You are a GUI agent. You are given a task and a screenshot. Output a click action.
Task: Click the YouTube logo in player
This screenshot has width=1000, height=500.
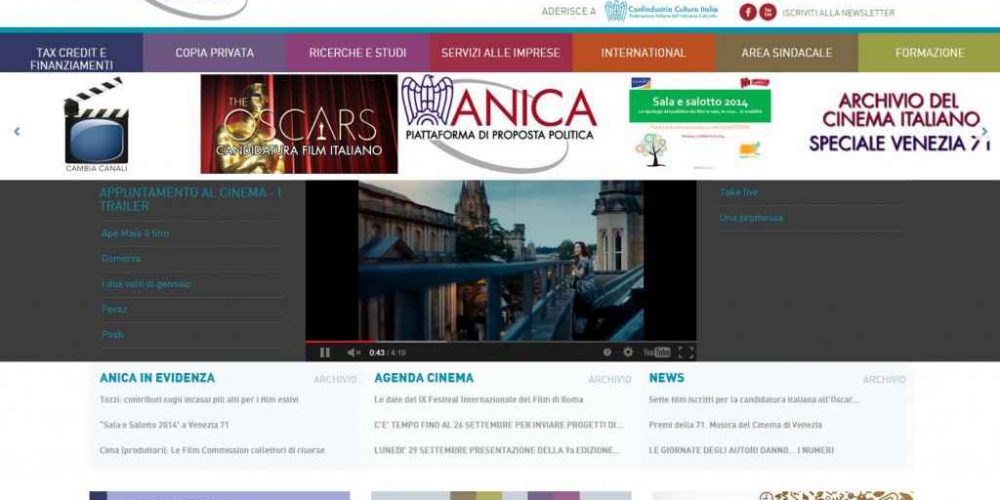pos(656,352)
